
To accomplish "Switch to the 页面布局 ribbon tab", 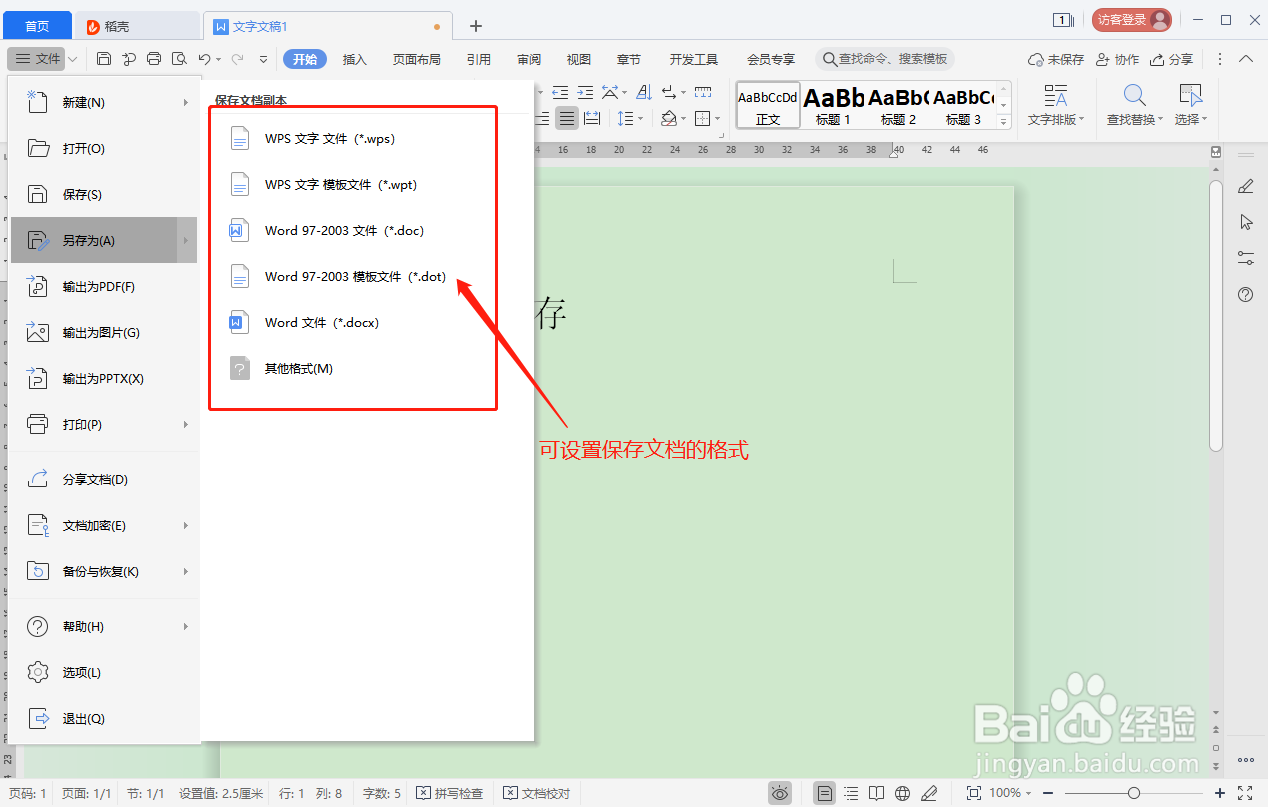I will point(417,59).
